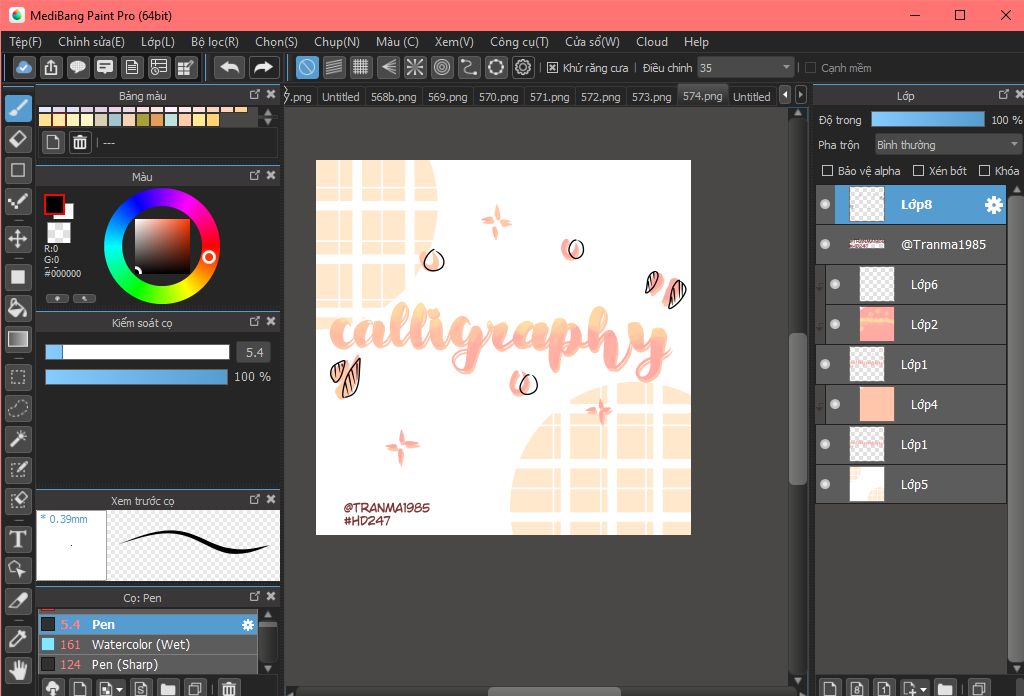1024x696 pixels.
Task: Open the Bộ lọc(R) menu
Action: pyautogui.click(x=214, y=42)
